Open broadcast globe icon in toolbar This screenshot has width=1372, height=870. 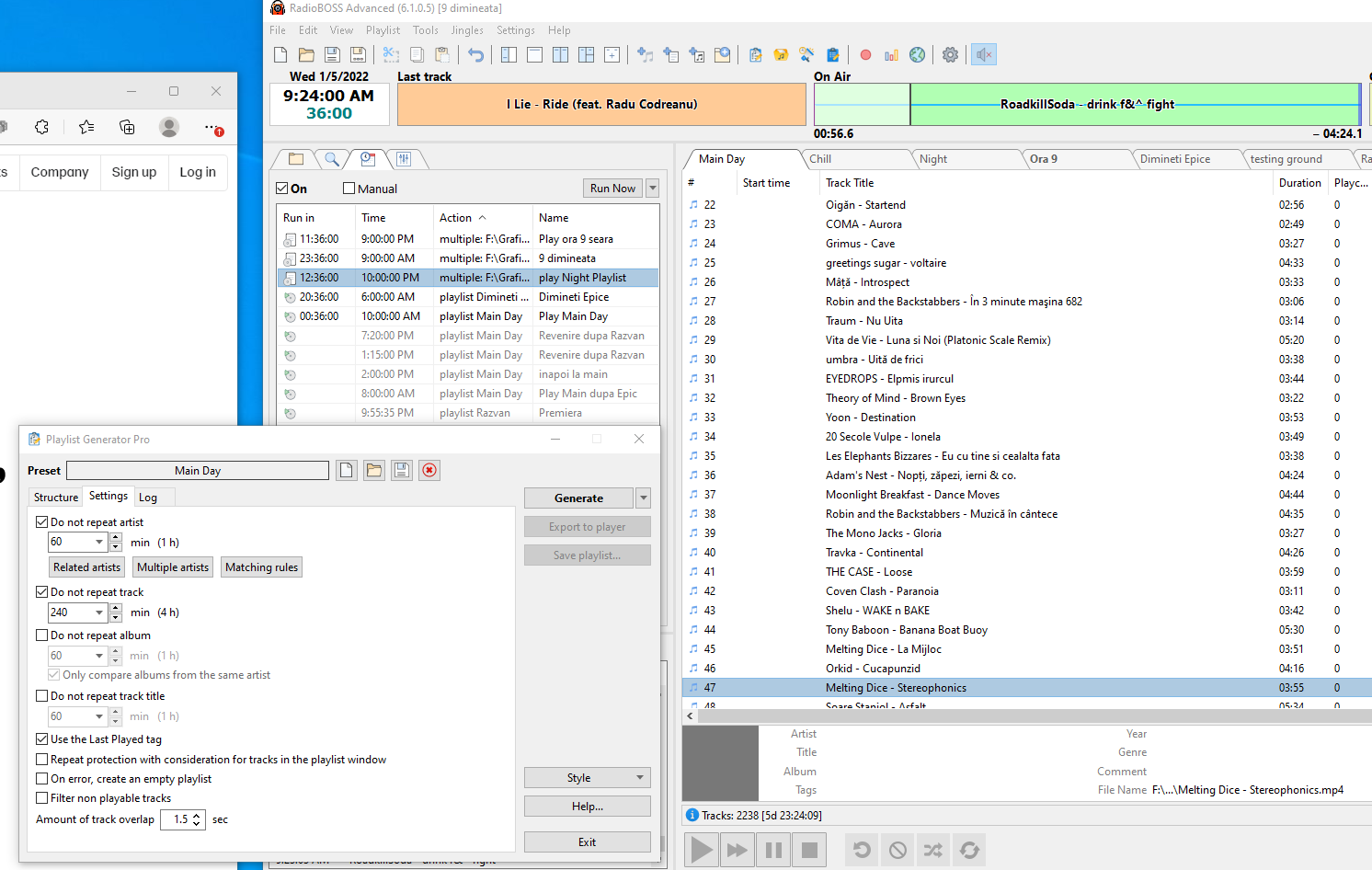tap(917, 55)
